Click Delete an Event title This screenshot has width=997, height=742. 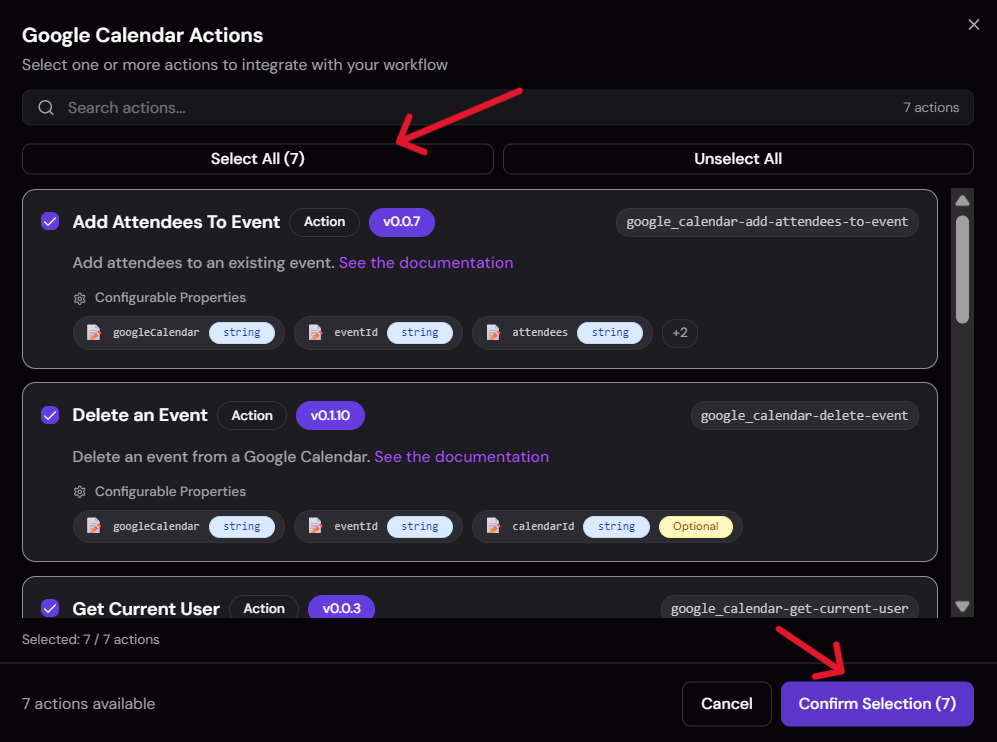click(x=140, y=415)
